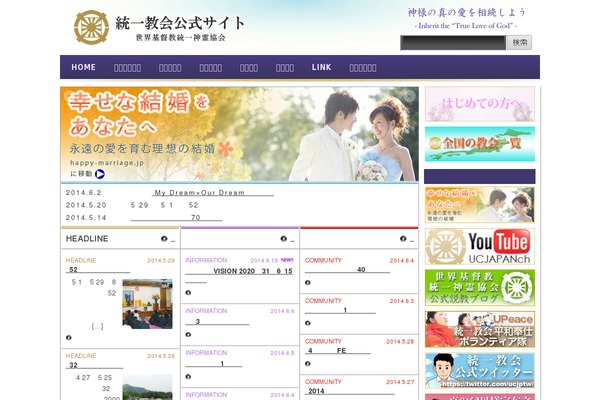Screen dimensions: 600x400
Task: Click the 検索 search button
Action: [519, 42]
